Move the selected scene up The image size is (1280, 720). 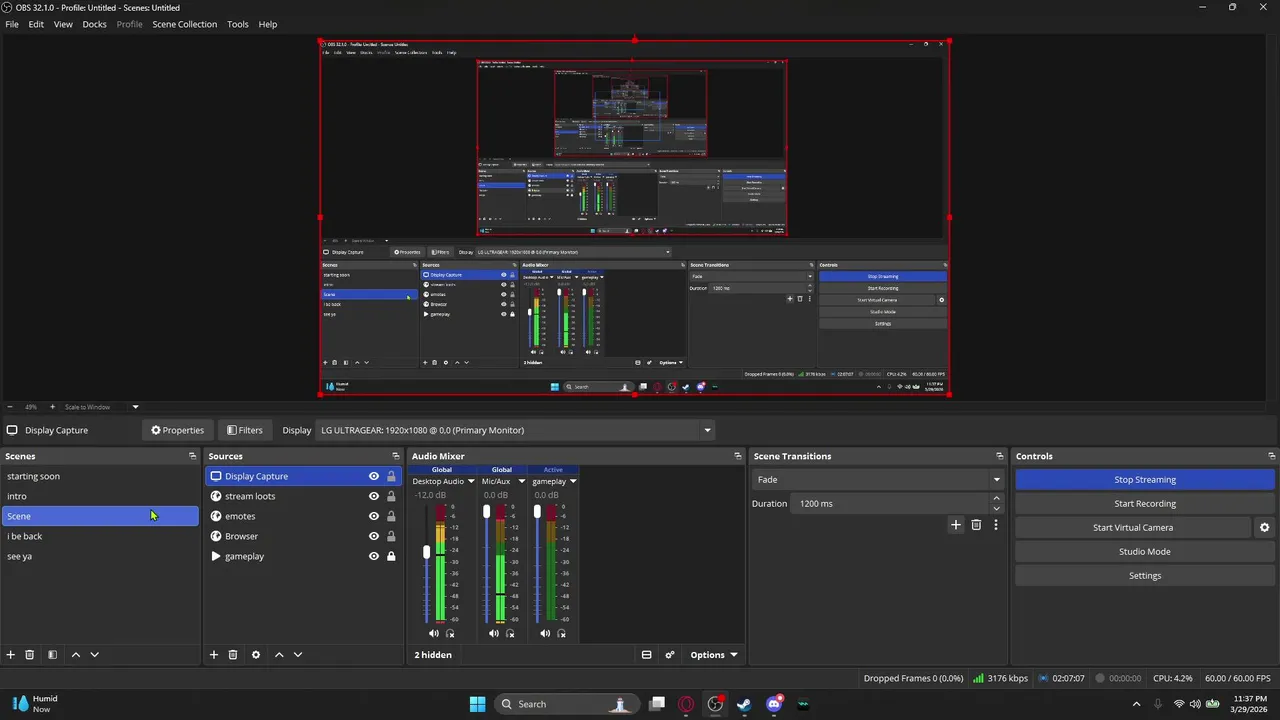(x=76, y=655)
